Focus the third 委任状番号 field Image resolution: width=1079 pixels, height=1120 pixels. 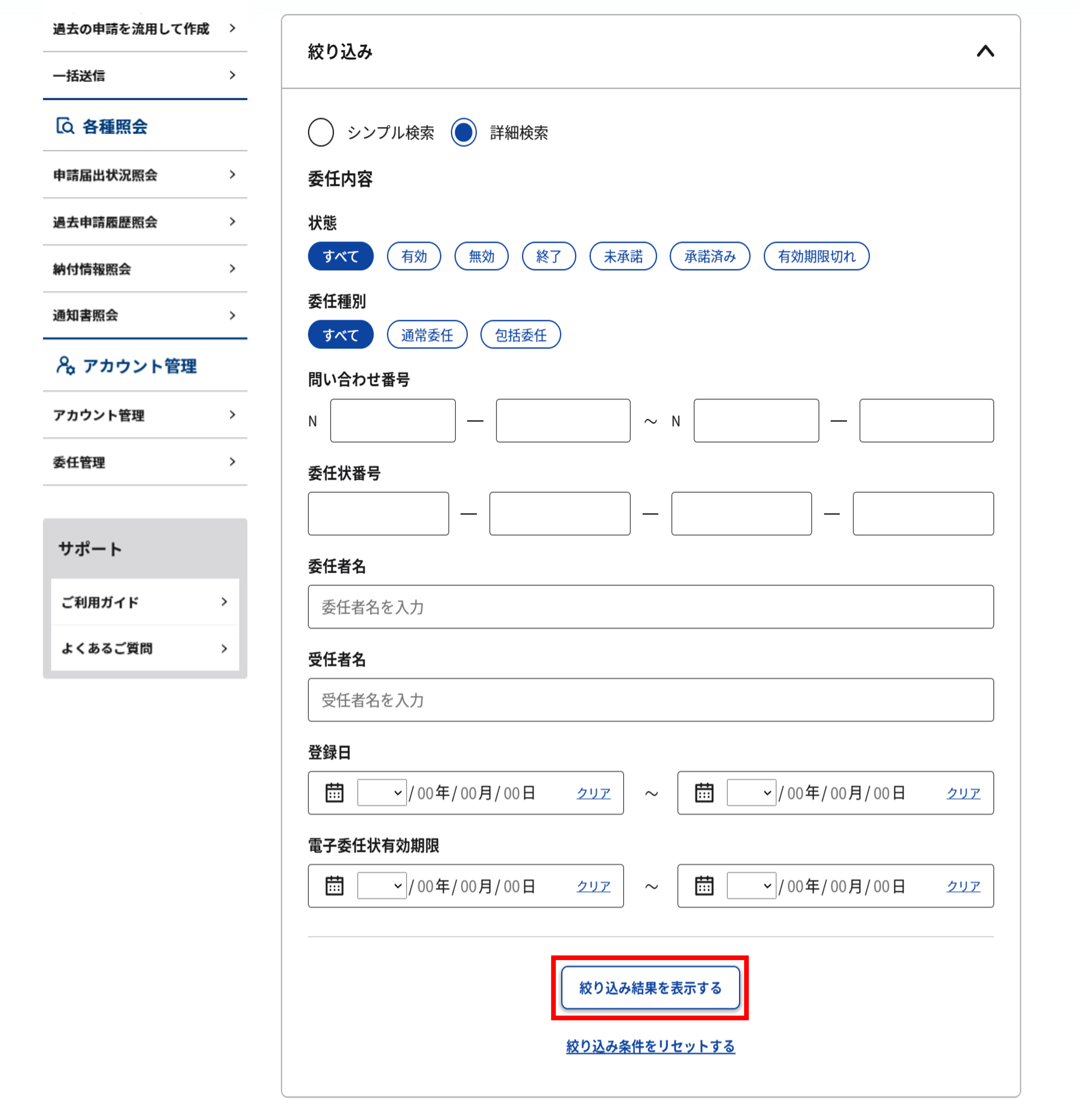click(742, 514)
